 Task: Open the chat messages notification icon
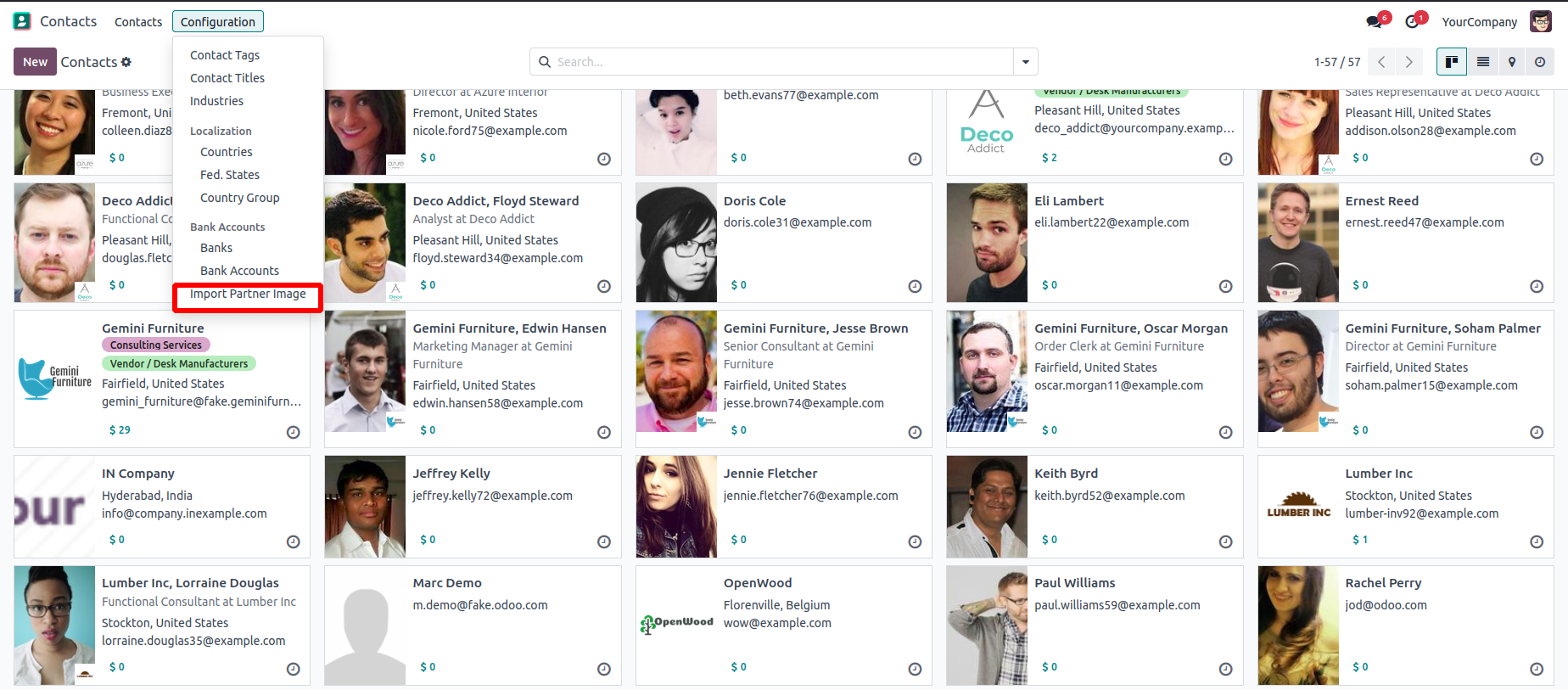pyautogui.click(x=1374, y=22)
